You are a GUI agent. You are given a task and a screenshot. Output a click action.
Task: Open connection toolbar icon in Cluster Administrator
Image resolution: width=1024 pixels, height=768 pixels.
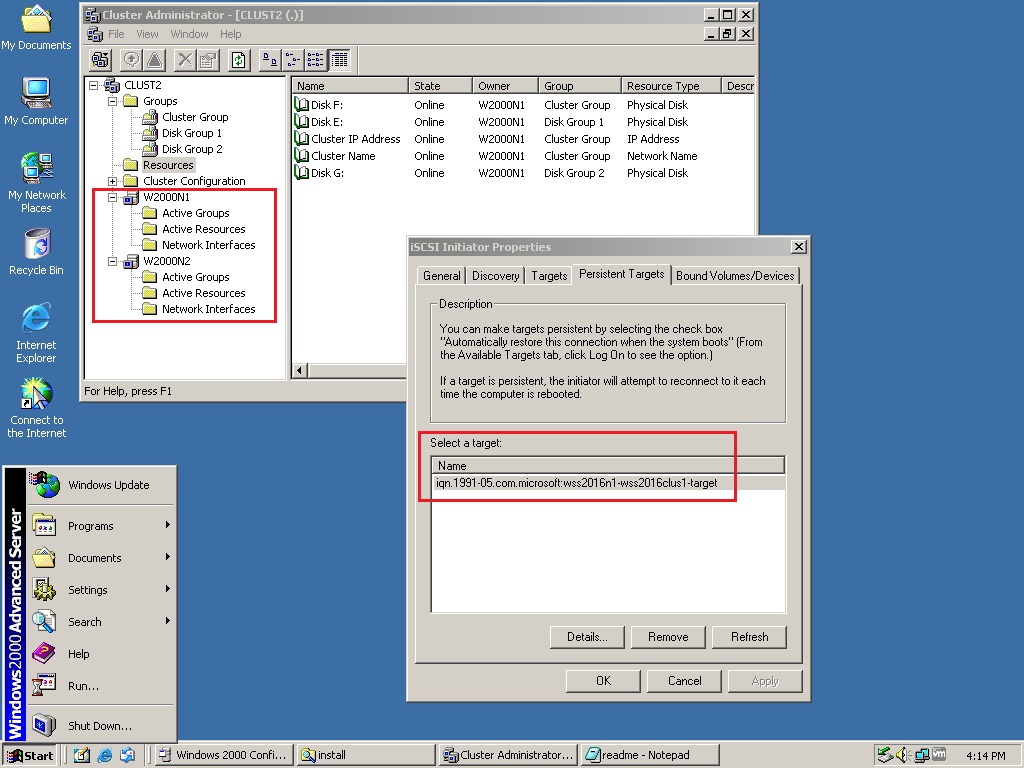tap(100, 60)
